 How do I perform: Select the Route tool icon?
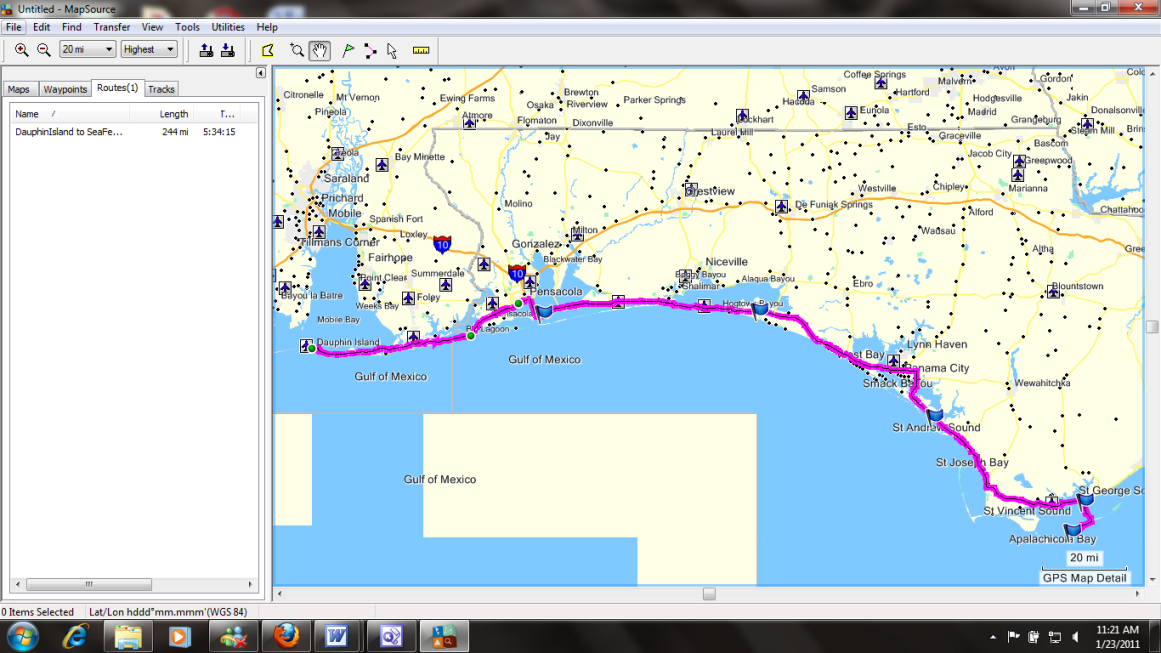click(x=369, y=50)
